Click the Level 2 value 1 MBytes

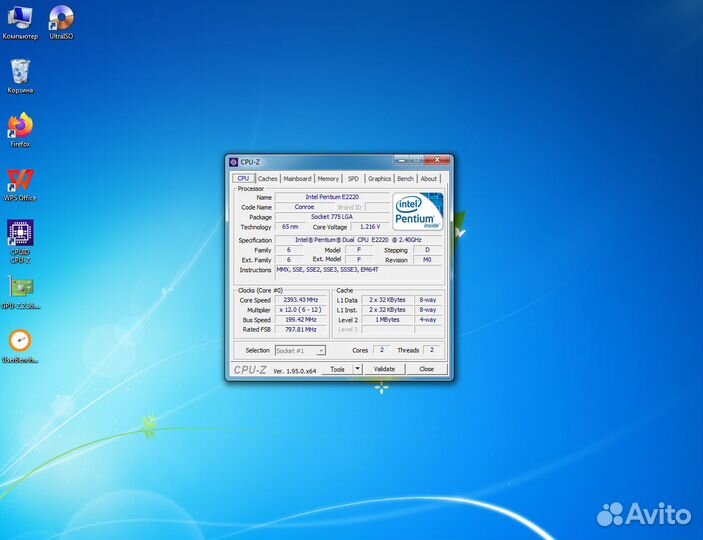(x=387, y=319)
